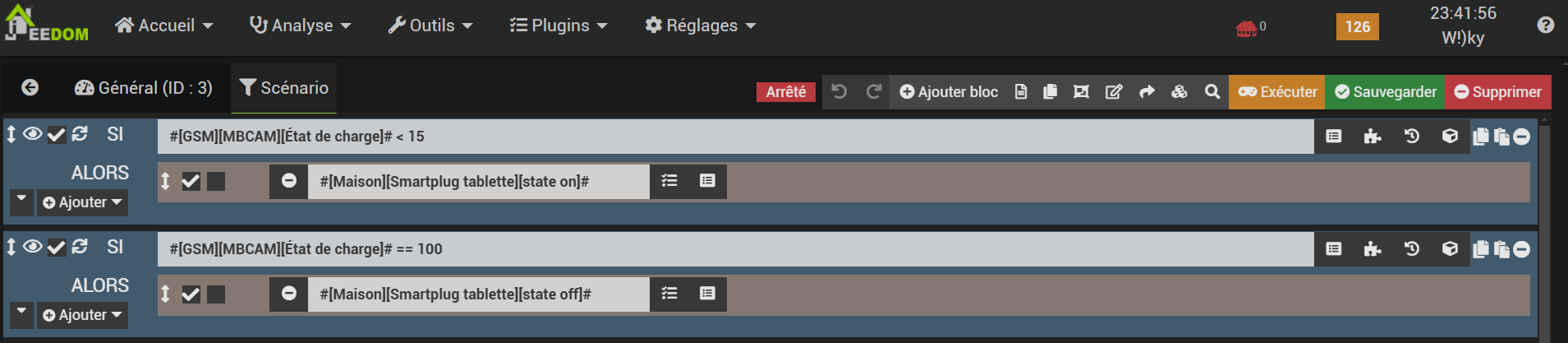Open the scenario search magnifier icon
Image resolution: width=1568 pixels, height=343 pixels.
pos(1212,91)
